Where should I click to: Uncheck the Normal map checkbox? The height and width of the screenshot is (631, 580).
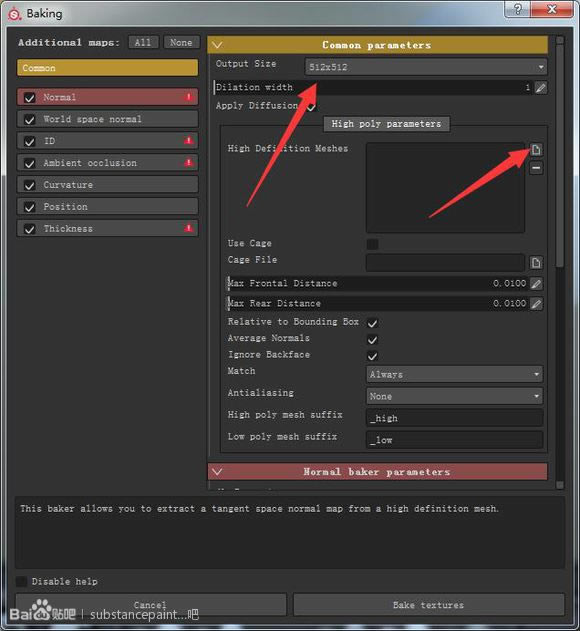[x=29, y=98]
